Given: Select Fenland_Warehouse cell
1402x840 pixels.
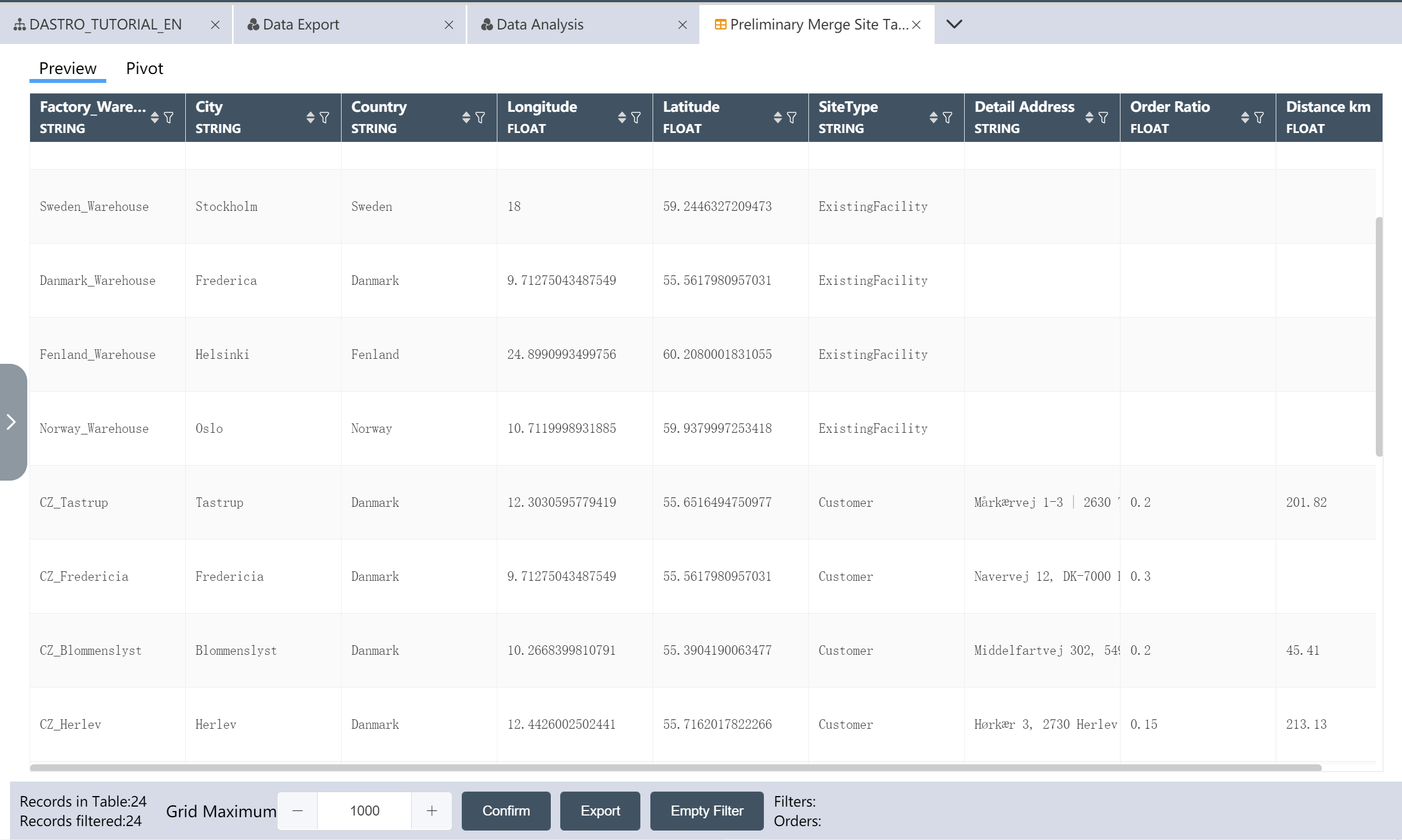Looking at the screenshot, I should pos(107,354).
